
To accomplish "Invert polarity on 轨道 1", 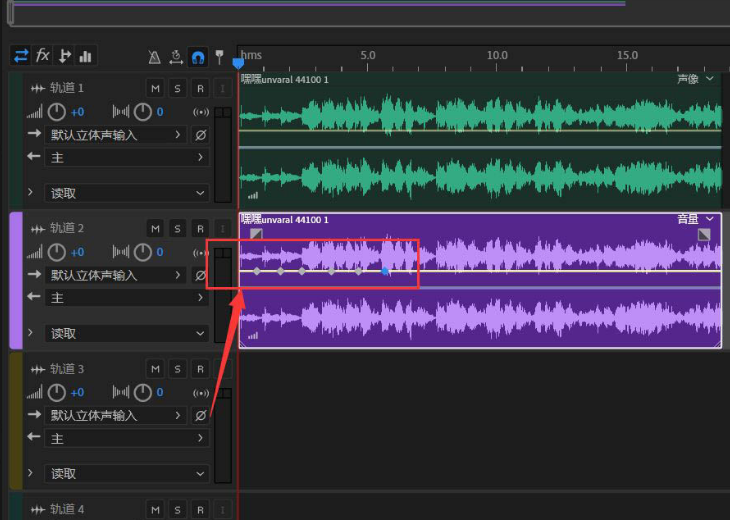I will click(201, 135).
